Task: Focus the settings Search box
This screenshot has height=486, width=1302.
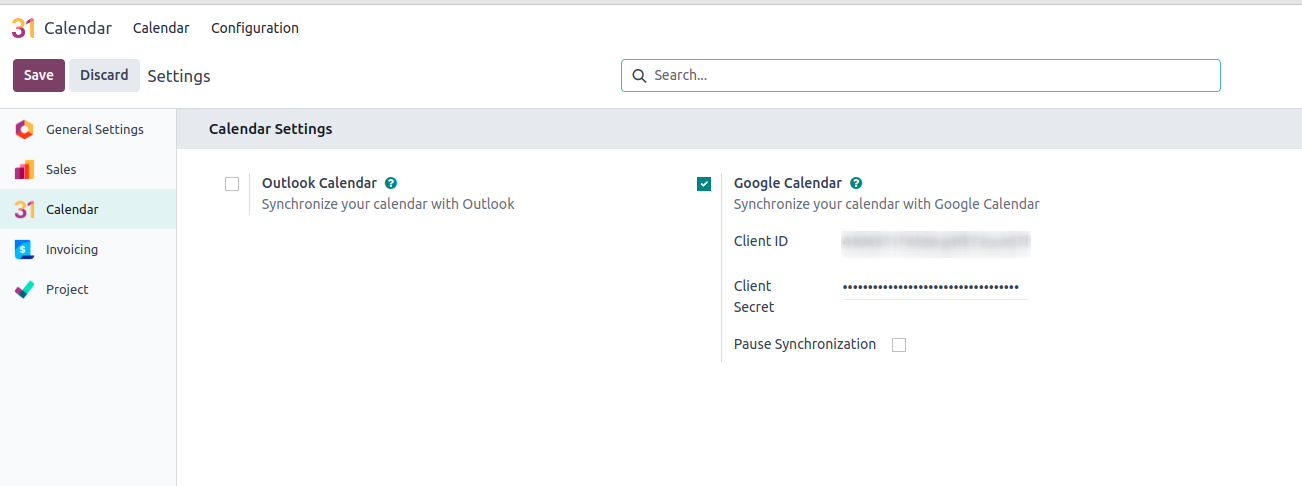Action: tap(930, 76)
